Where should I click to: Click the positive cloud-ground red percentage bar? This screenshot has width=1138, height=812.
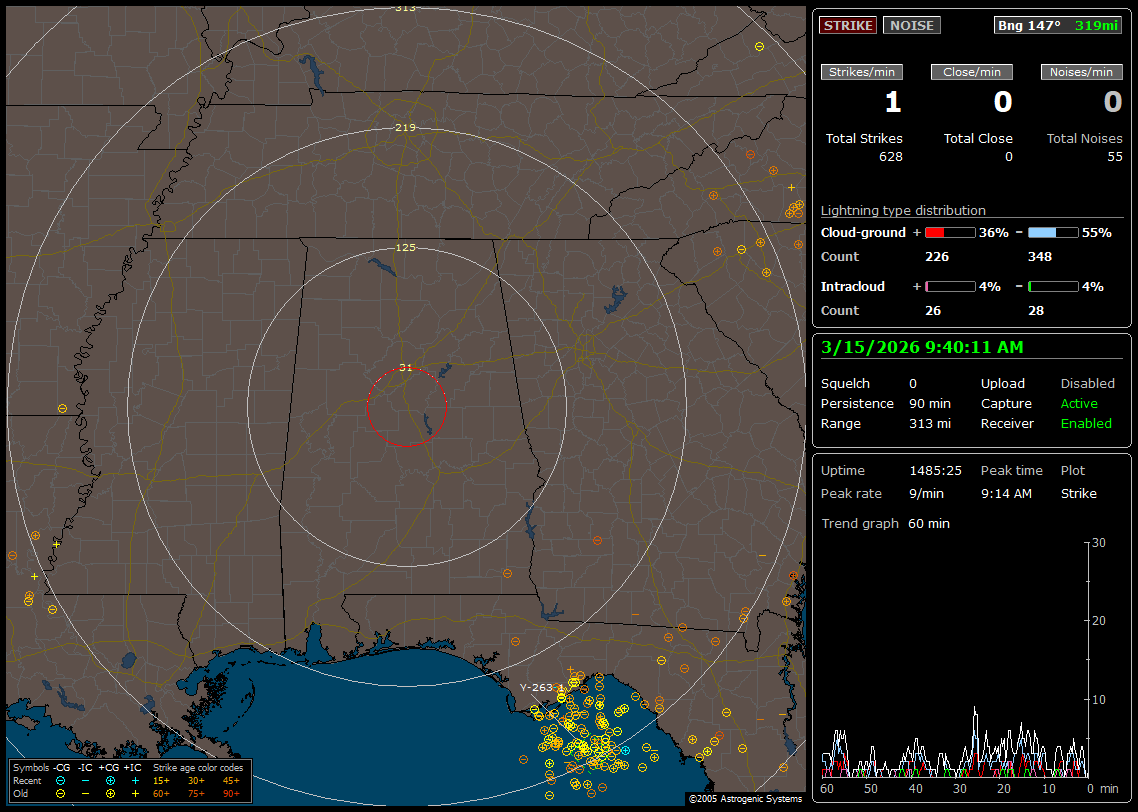(949, 232)
